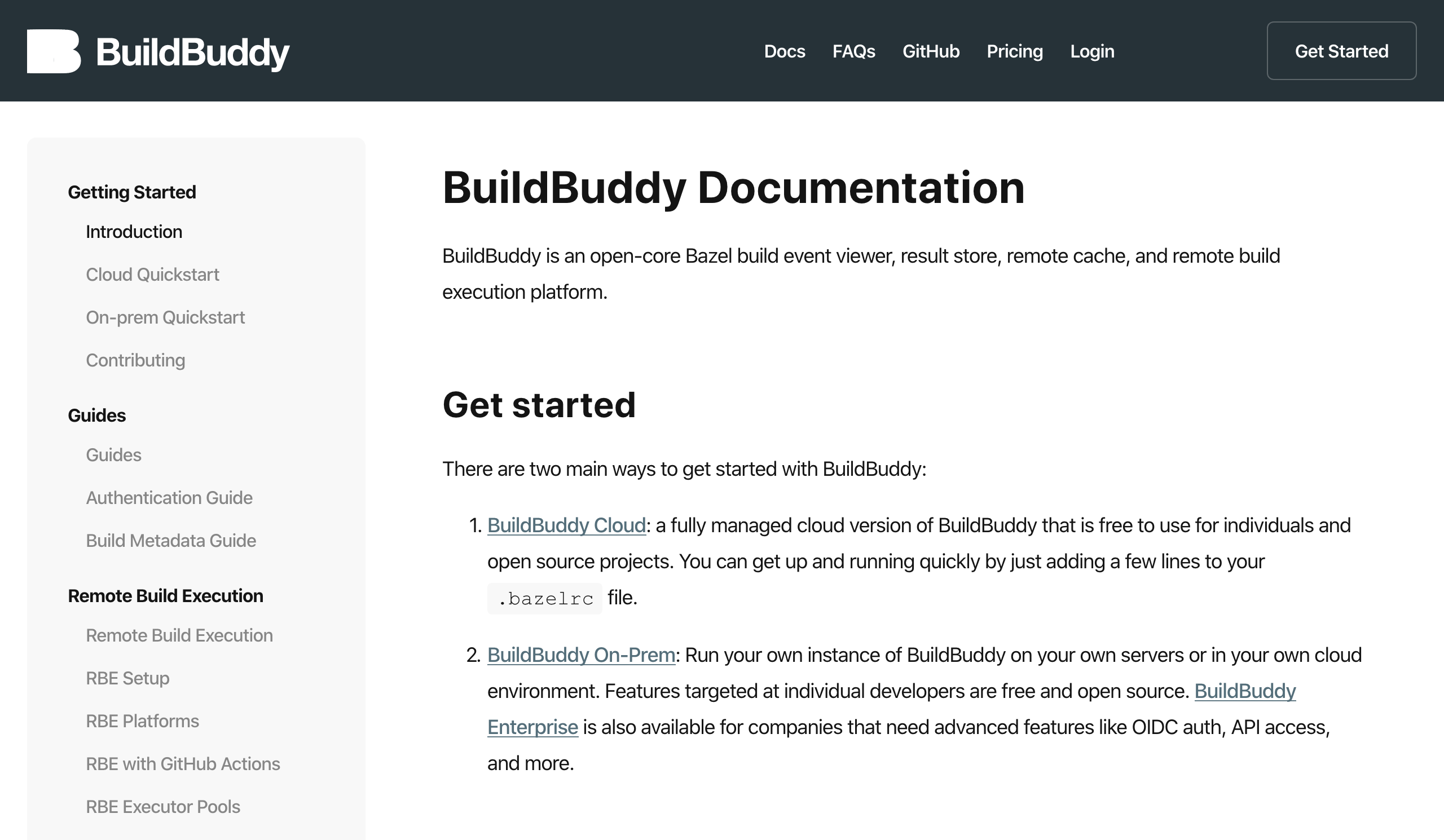Viewport: 1444px width, 840px height.
Task: Open the Build Metadata Guide
Action: click(x=171, y=541)
